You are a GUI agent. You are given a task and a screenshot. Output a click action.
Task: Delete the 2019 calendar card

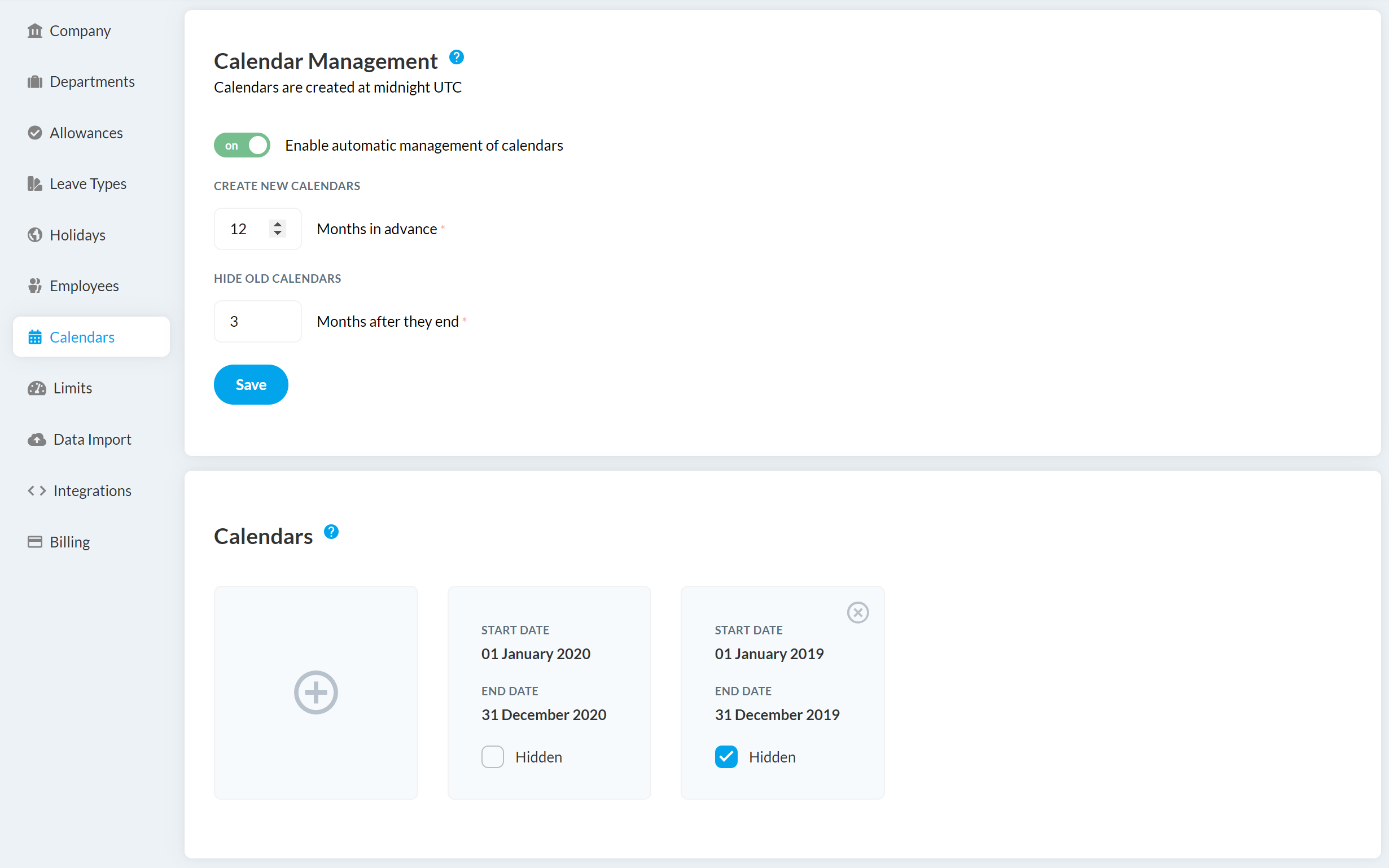click(857, 612)
